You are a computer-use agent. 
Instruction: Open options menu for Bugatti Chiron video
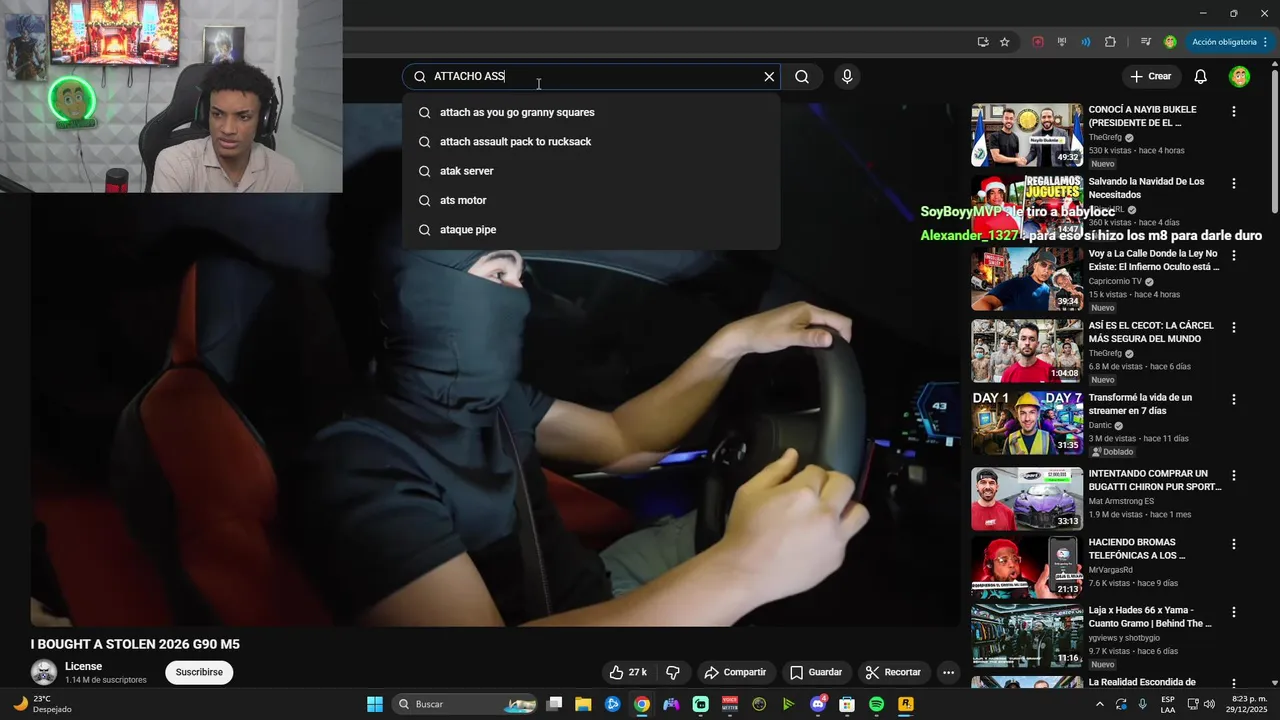click(1234, 475)
